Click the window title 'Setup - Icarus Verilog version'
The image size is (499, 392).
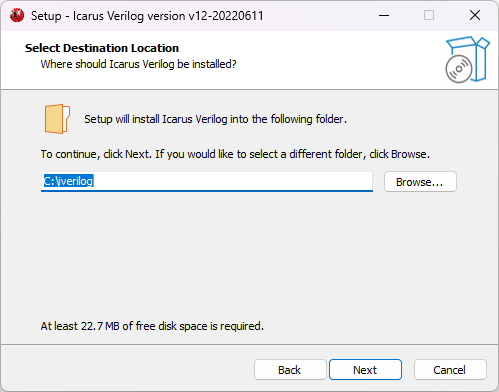click(x=147, y=16)
